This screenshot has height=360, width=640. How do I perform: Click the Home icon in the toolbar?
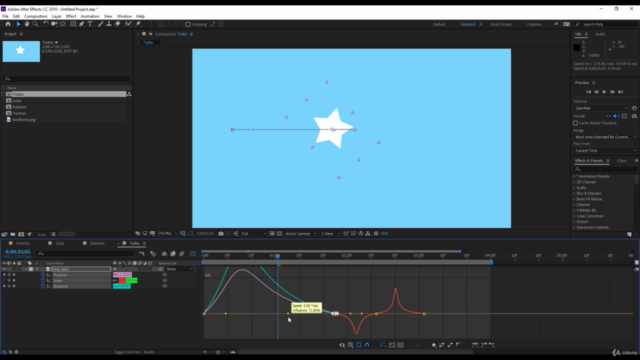pyautogui.click(x=8, y=24)
